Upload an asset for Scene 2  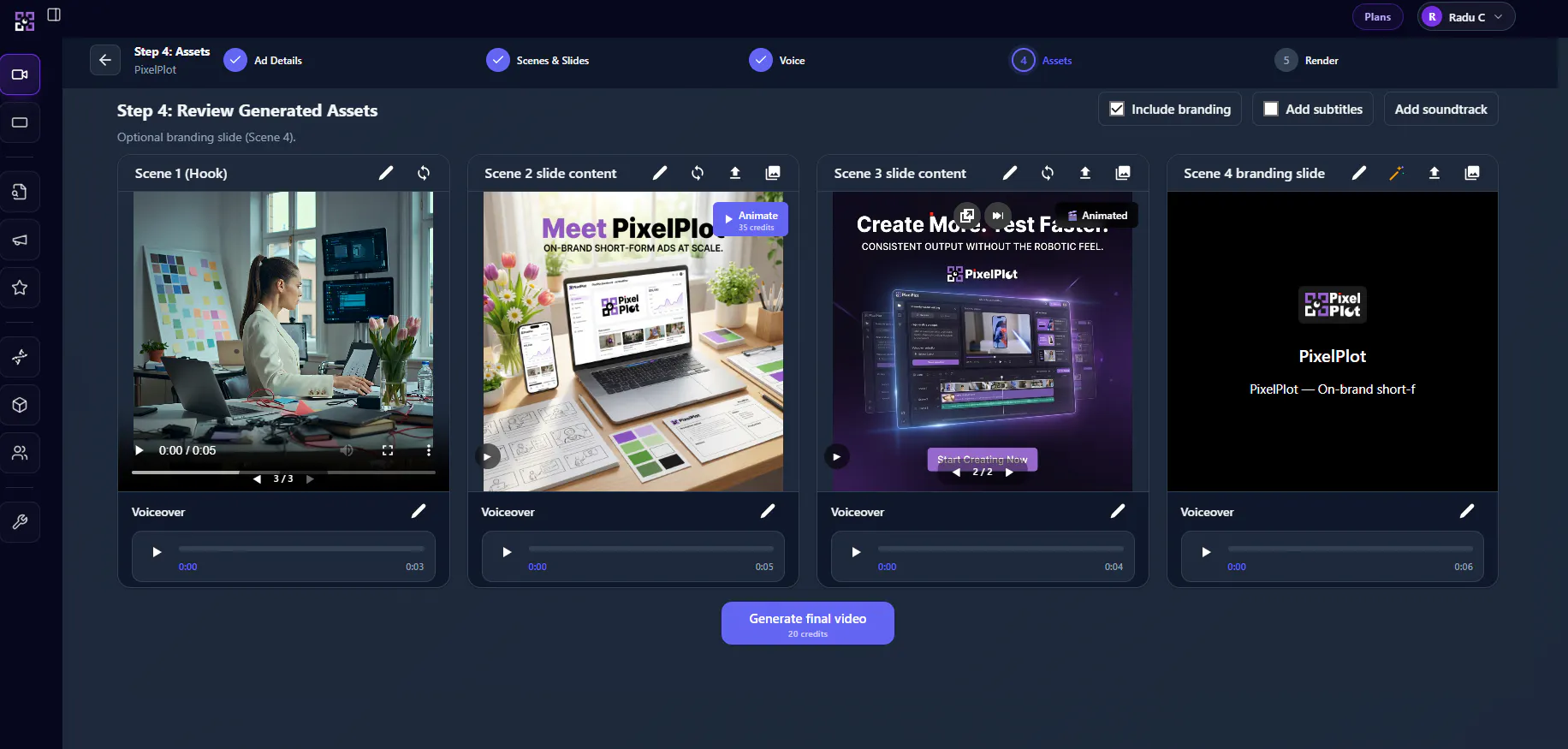(x=735, y=173)
